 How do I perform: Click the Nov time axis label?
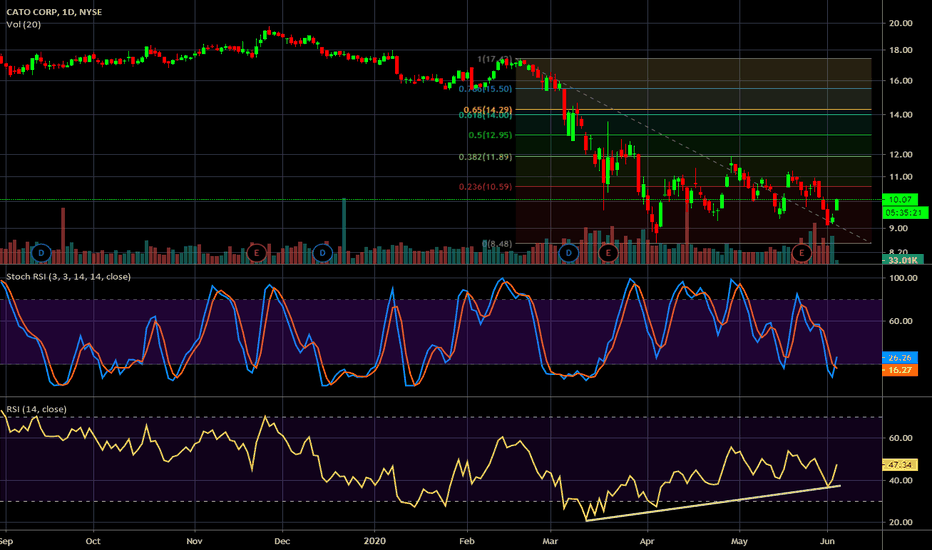click(x=194, y=541)
